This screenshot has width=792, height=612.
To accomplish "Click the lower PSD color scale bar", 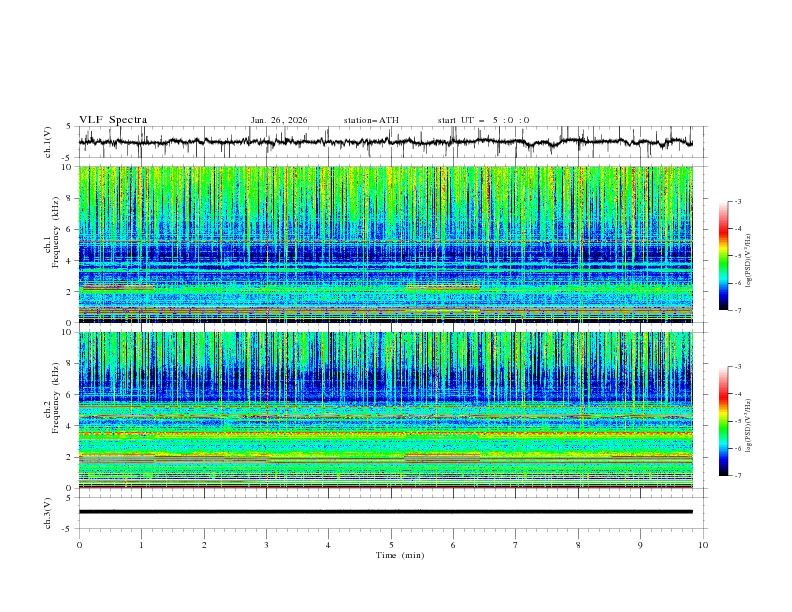I will tap(723, 421).
